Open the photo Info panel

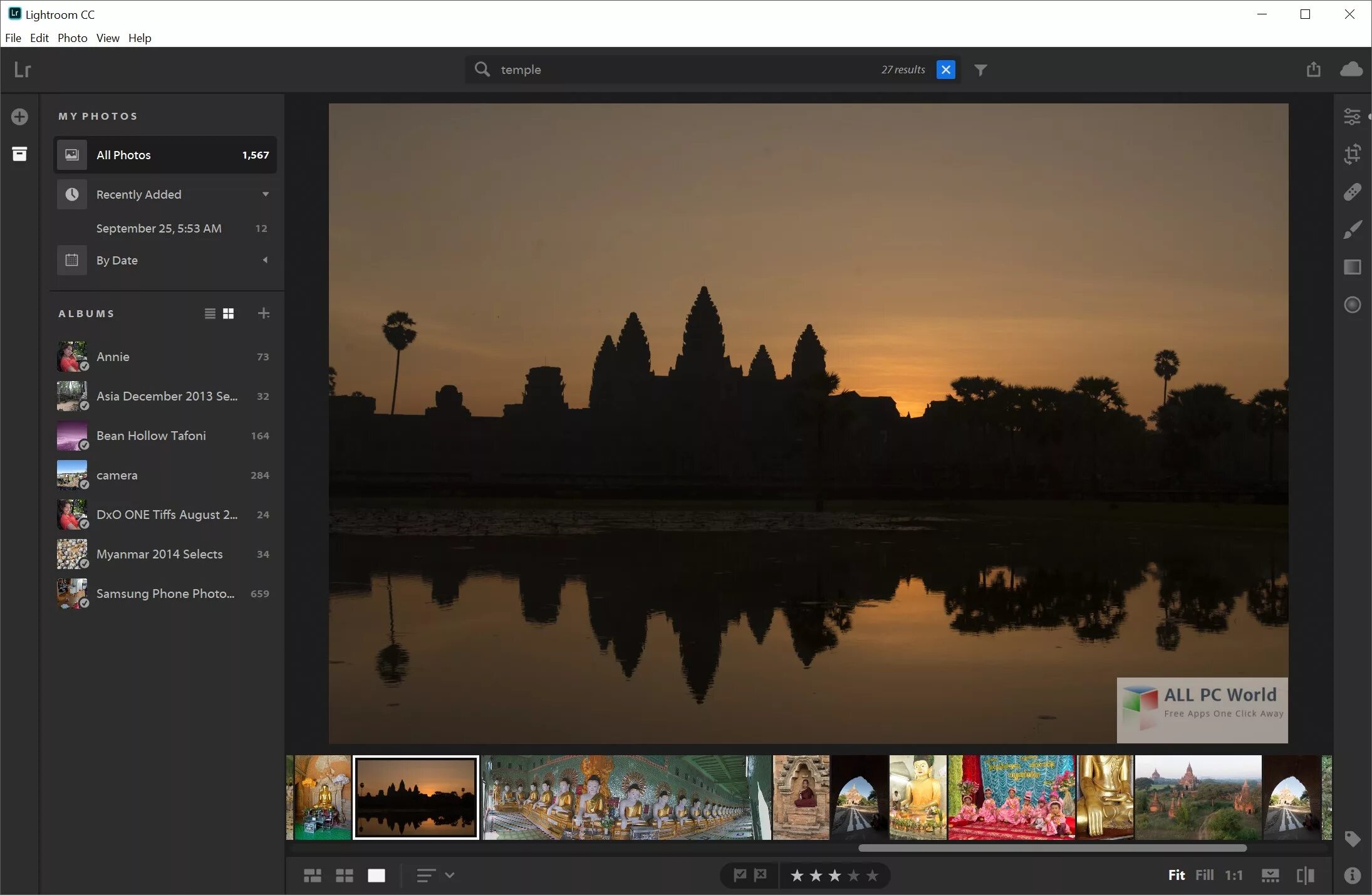(x=1352, y=876)
